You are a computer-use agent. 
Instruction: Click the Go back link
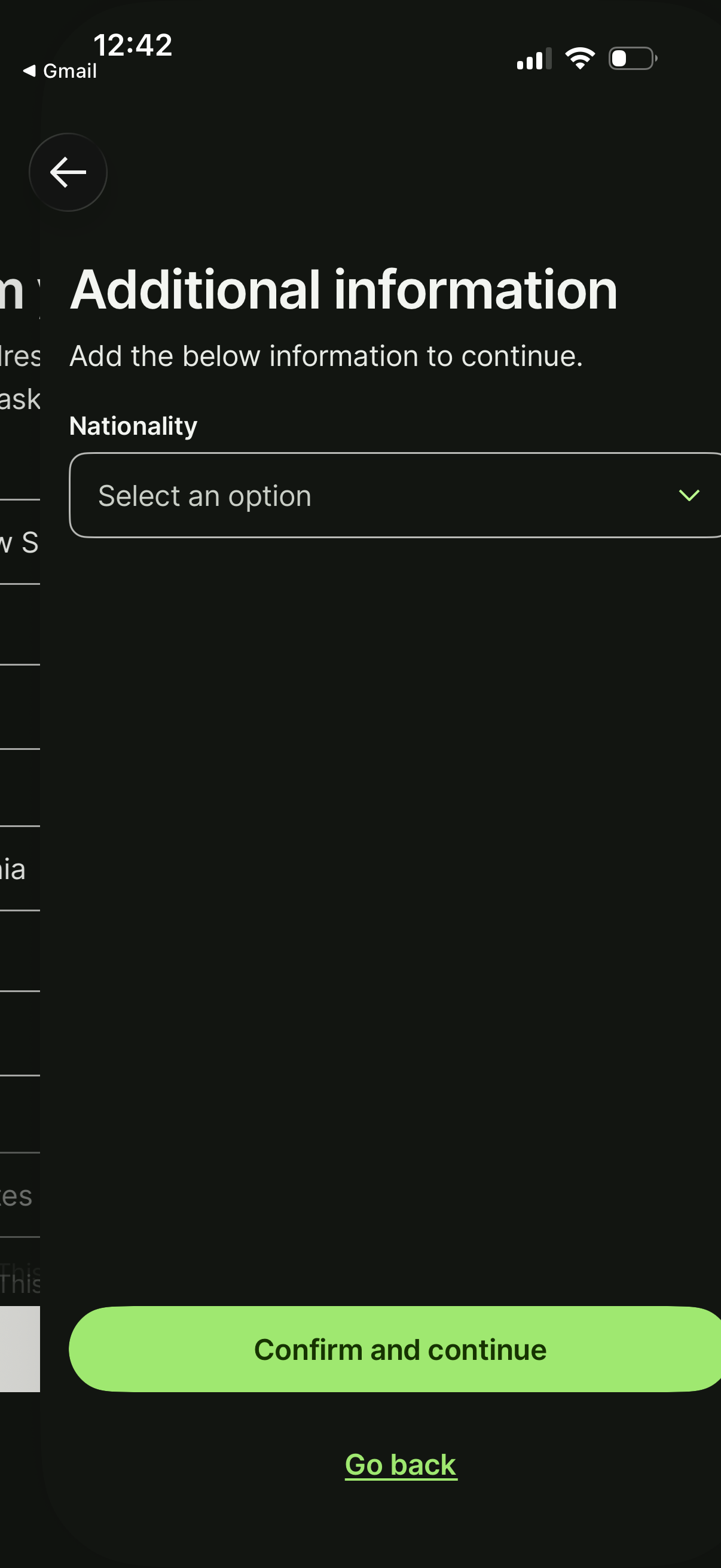tap(401, 1465)
